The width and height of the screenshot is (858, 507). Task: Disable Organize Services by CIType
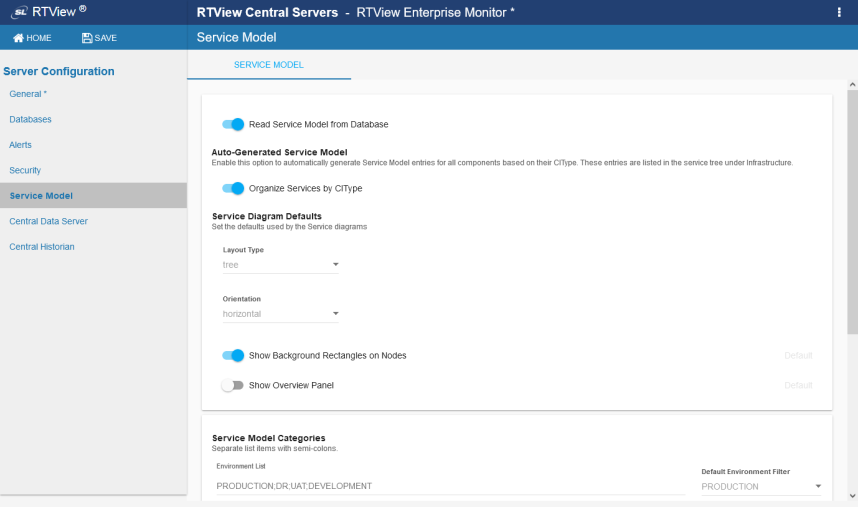(x=233, y=188)
